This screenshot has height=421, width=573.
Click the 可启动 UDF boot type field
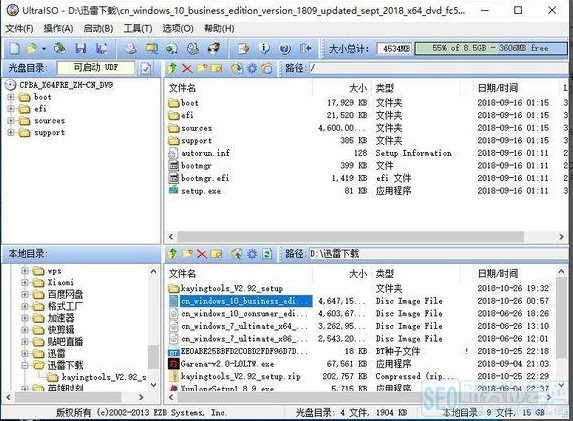96,68
